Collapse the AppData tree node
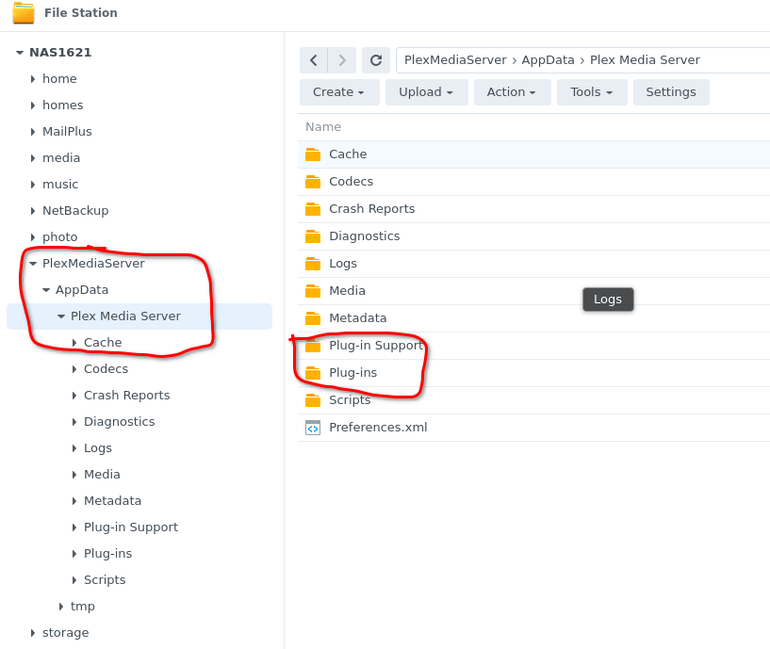The height and width of the screenshot is (649, 770). (46, 290)
